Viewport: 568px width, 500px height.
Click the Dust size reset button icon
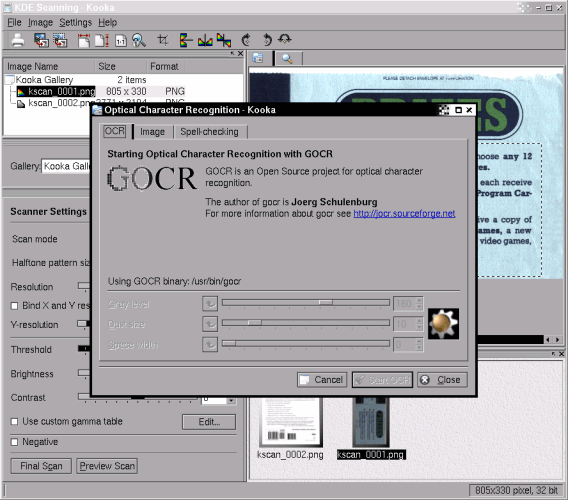click(x=210, y=324)
